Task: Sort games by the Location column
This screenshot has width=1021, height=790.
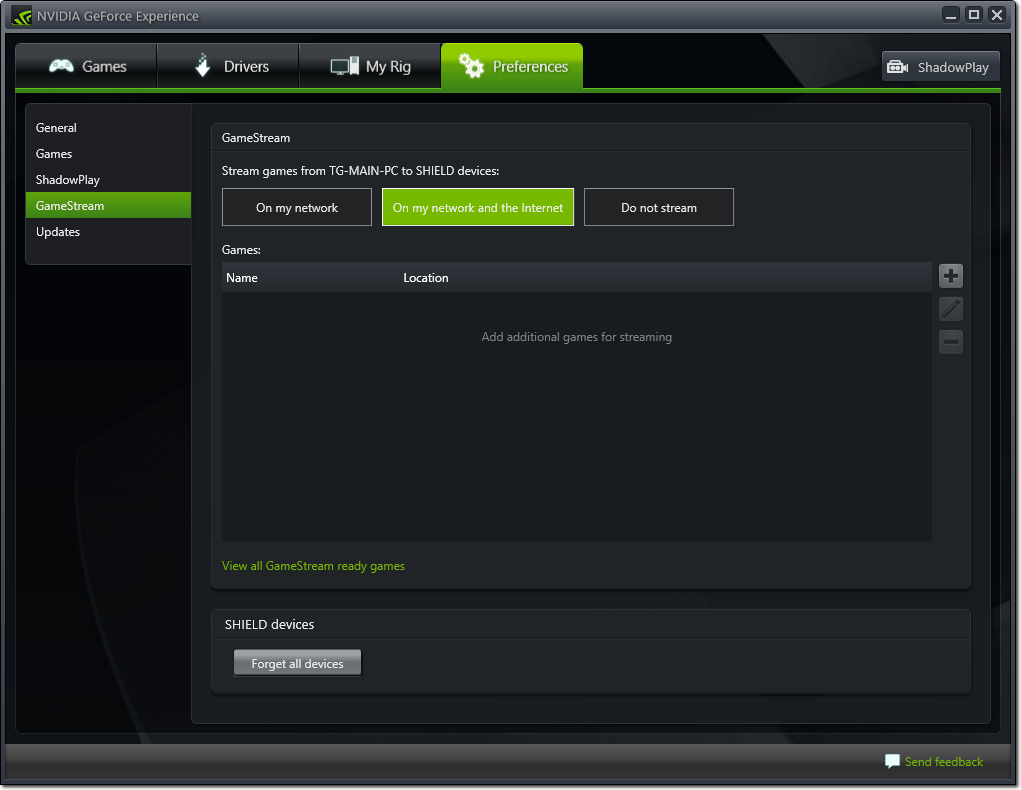Action: [426, 277]
